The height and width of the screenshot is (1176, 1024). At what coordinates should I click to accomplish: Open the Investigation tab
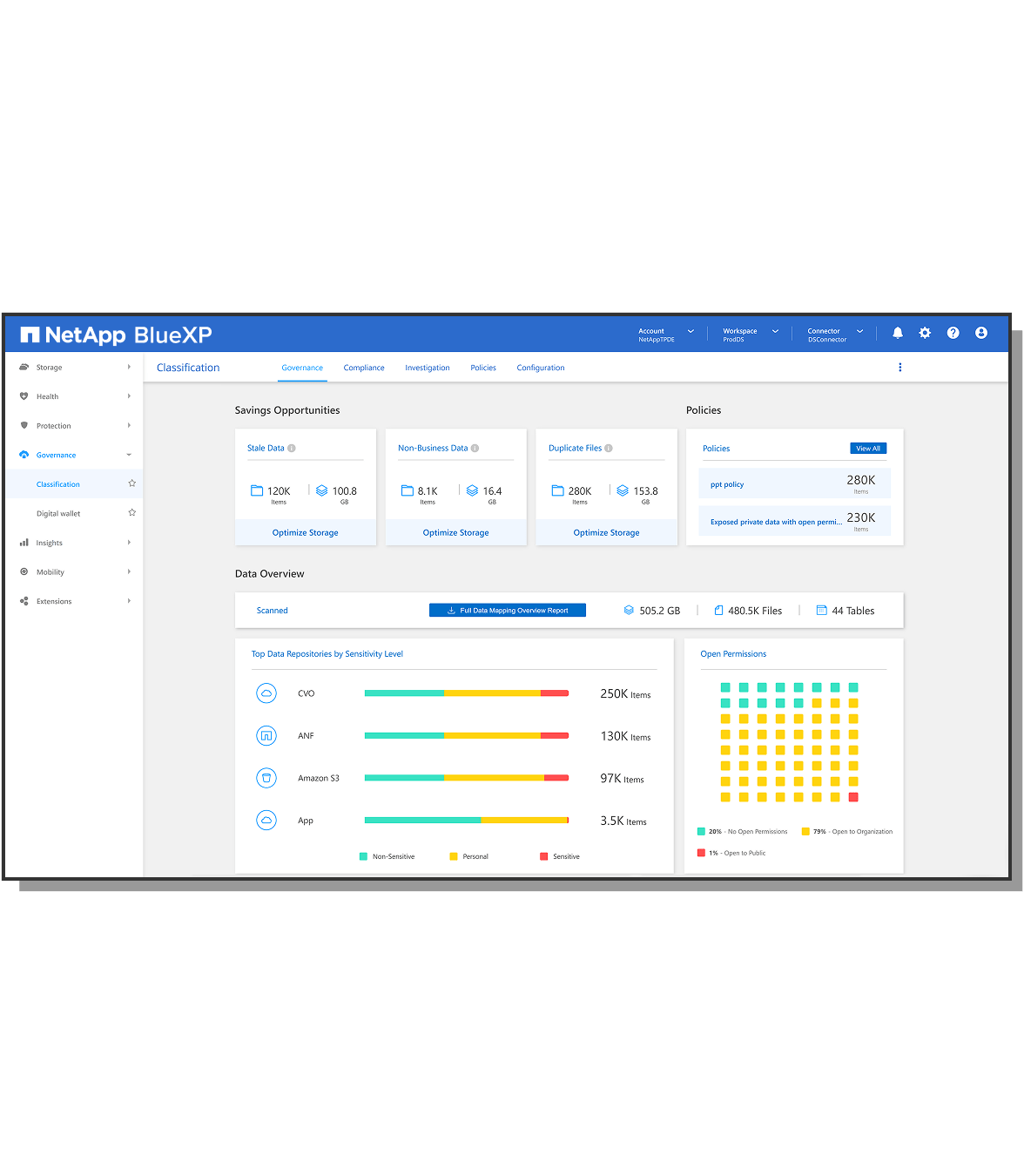coord(427,368)
